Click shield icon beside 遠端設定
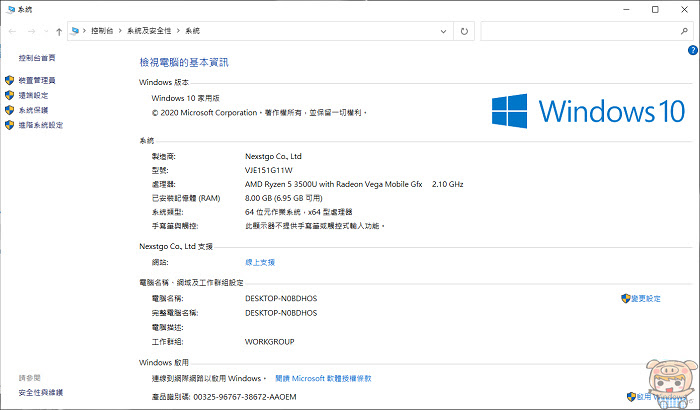This screenshot has height=410, width=700. [9, 95]
